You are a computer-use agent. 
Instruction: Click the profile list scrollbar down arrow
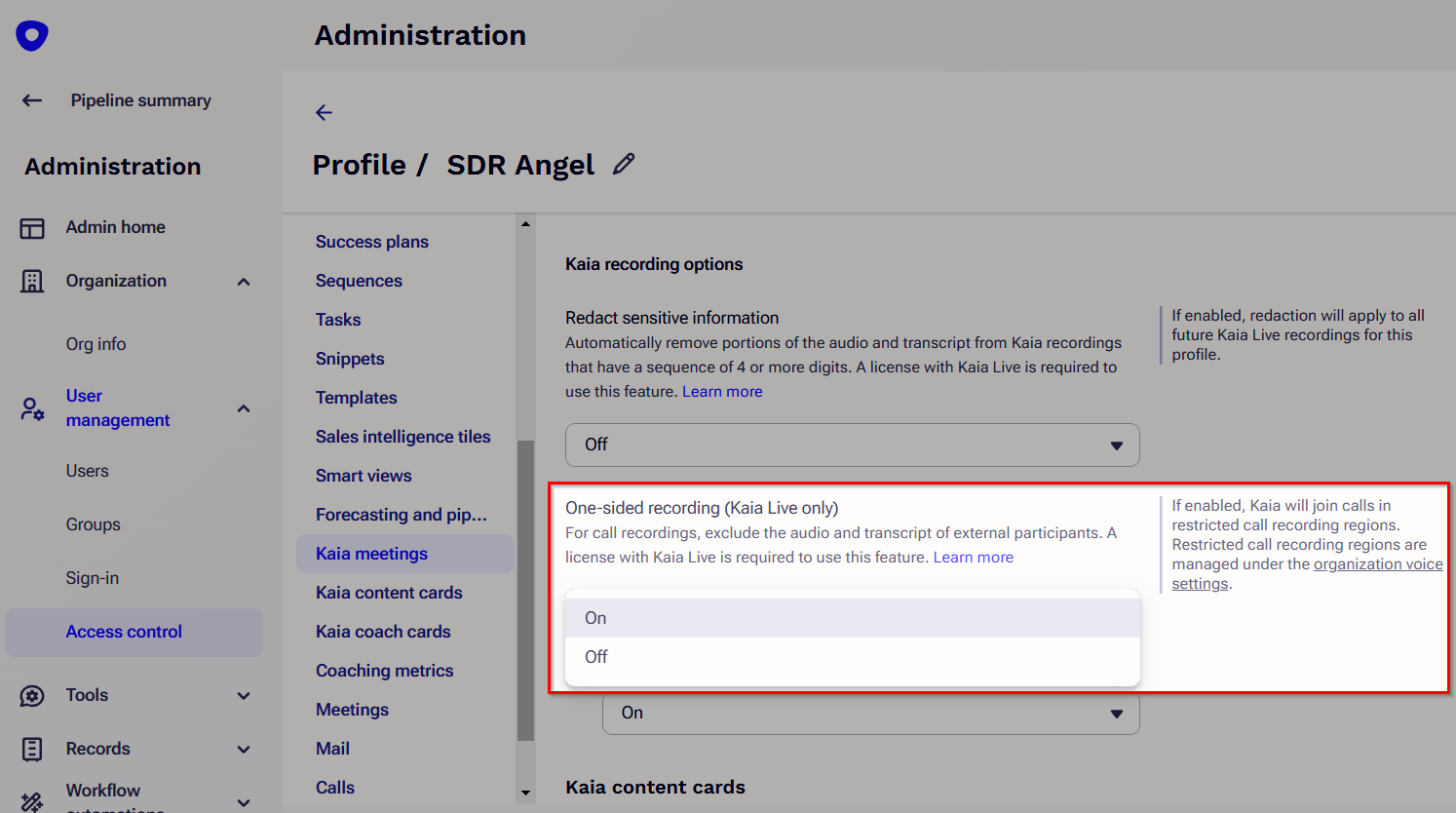[x=525, y=794]
